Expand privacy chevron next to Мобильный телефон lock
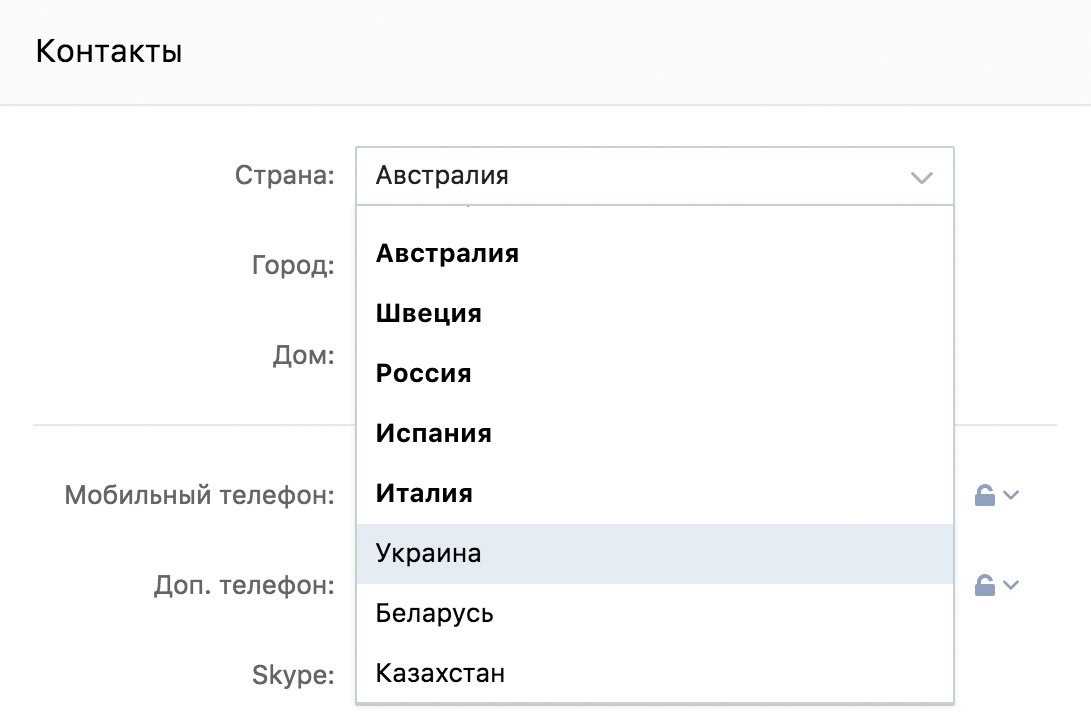Image resolution: width=1091 pixels, height=724 pixels. tap(1010, 495)
